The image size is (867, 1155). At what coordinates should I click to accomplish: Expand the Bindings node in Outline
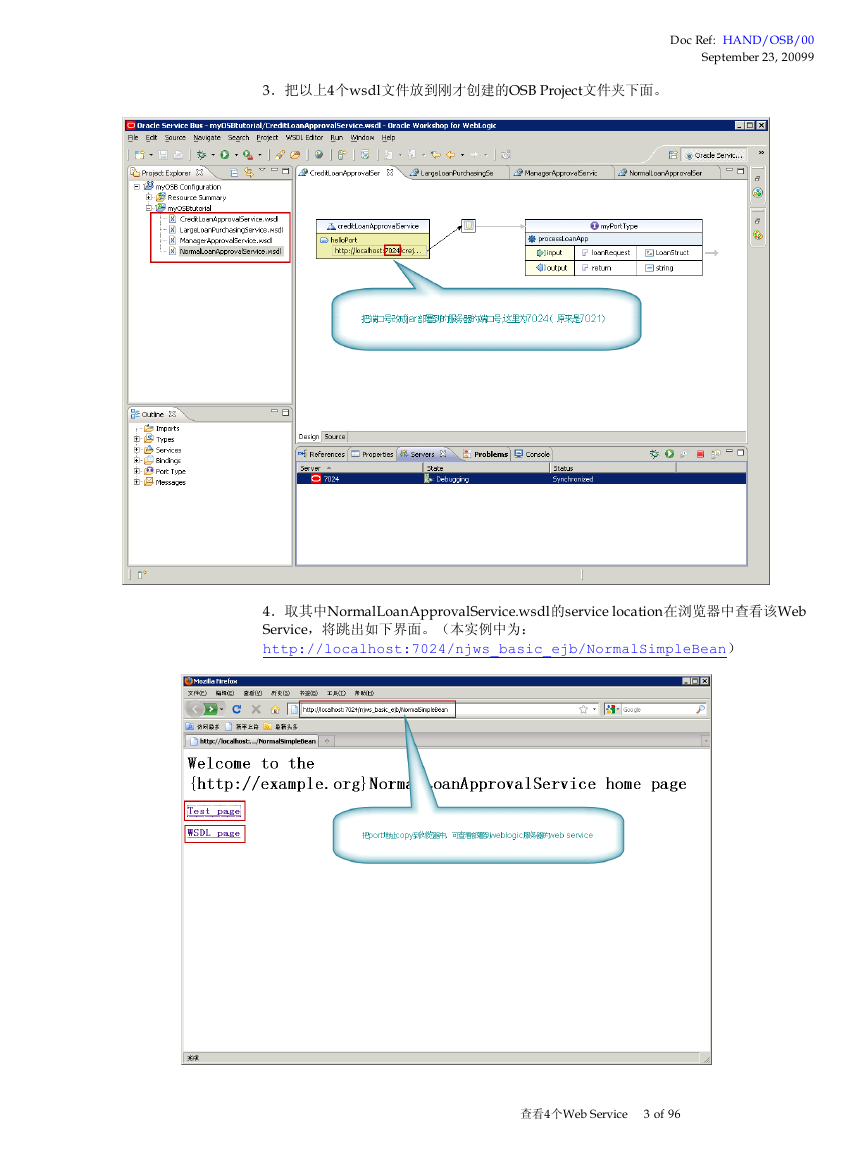(x=136, y=460)
